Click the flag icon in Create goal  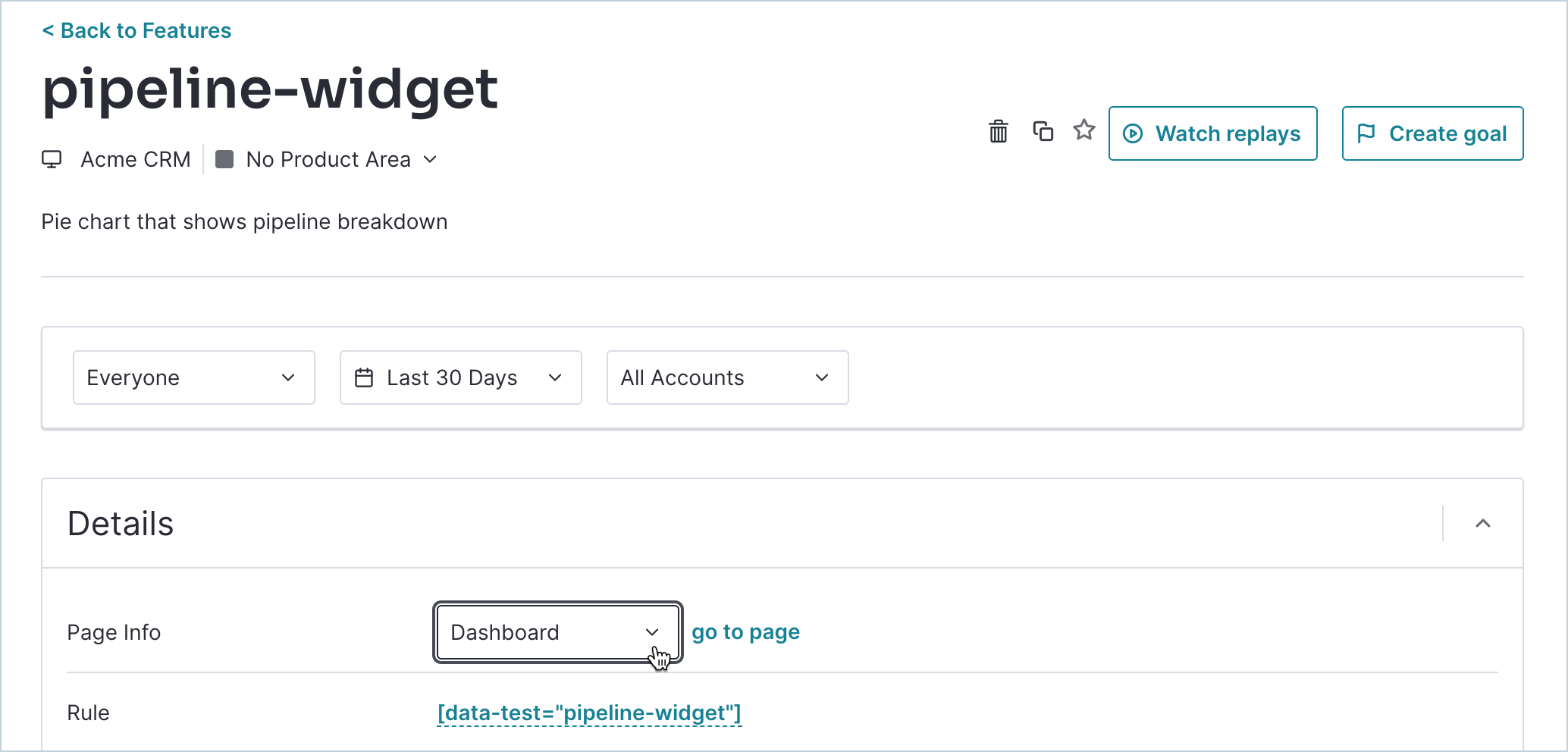click(x=1366, y=133)
